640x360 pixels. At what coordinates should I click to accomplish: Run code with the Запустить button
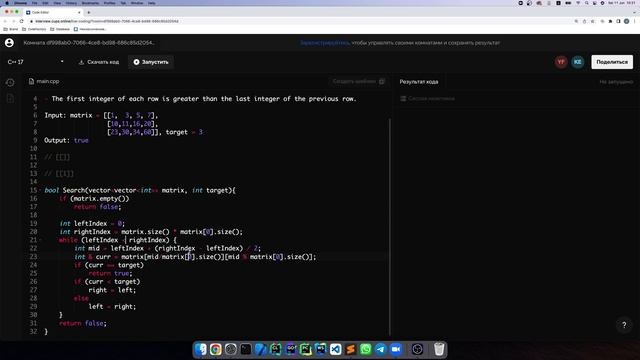click(x=151, y=62)
